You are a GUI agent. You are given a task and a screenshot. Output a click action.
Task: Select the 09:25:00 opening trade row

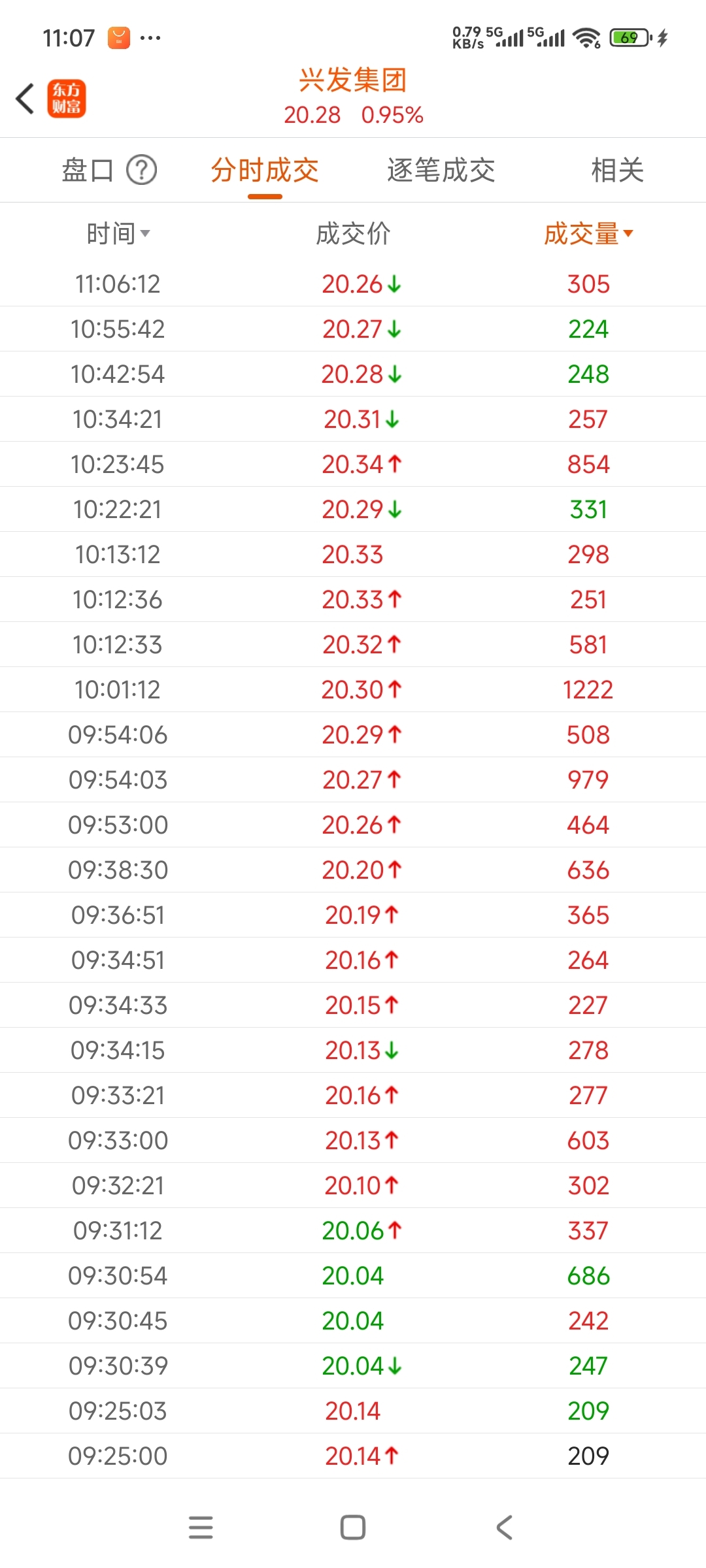click(353, 1456)
